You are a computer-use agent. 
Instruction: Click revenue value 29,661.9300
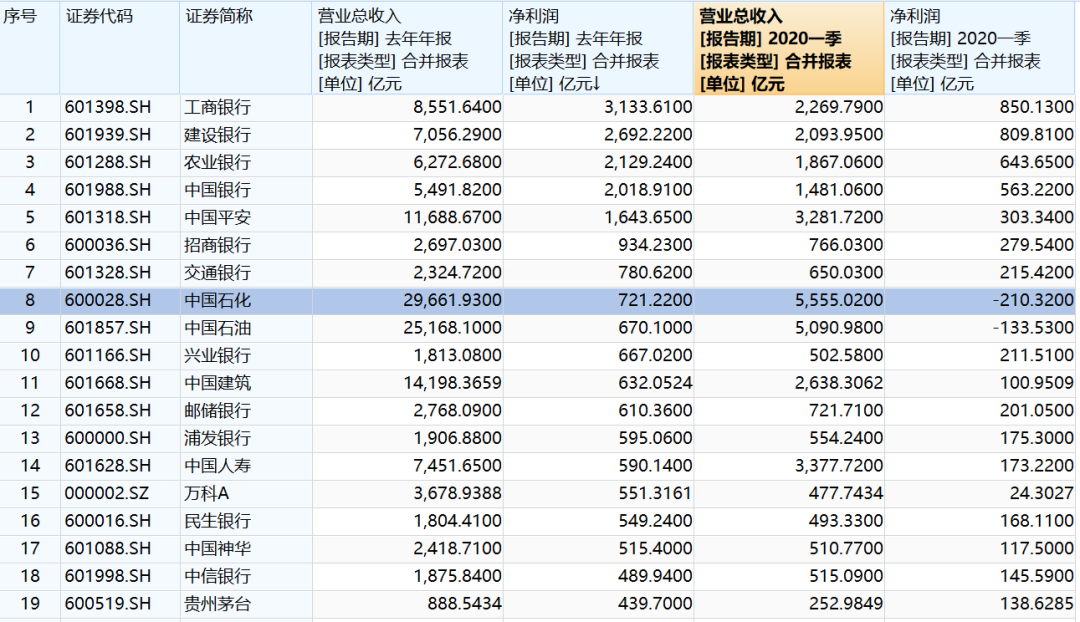[453, 300]
